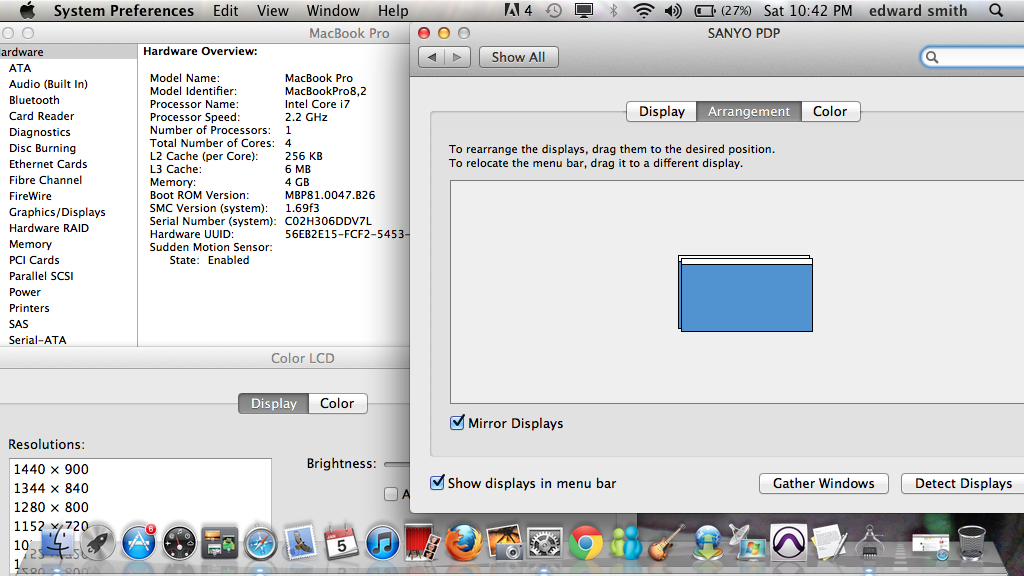Open the Displays menu bar icon
Viewport: 1024px width, 576px height.
[x=583, y=10]
